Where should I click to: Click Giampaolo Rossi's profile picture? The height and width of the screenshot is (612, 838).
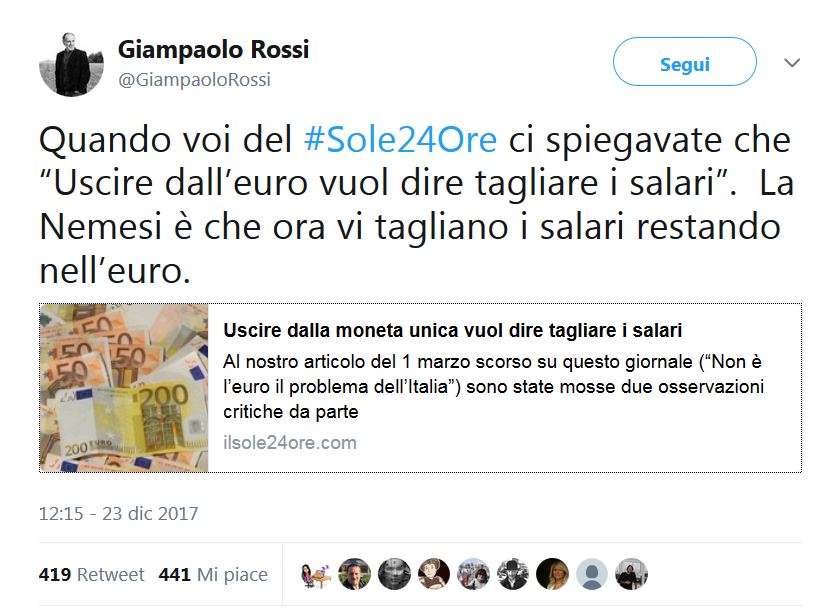[72, 65]
